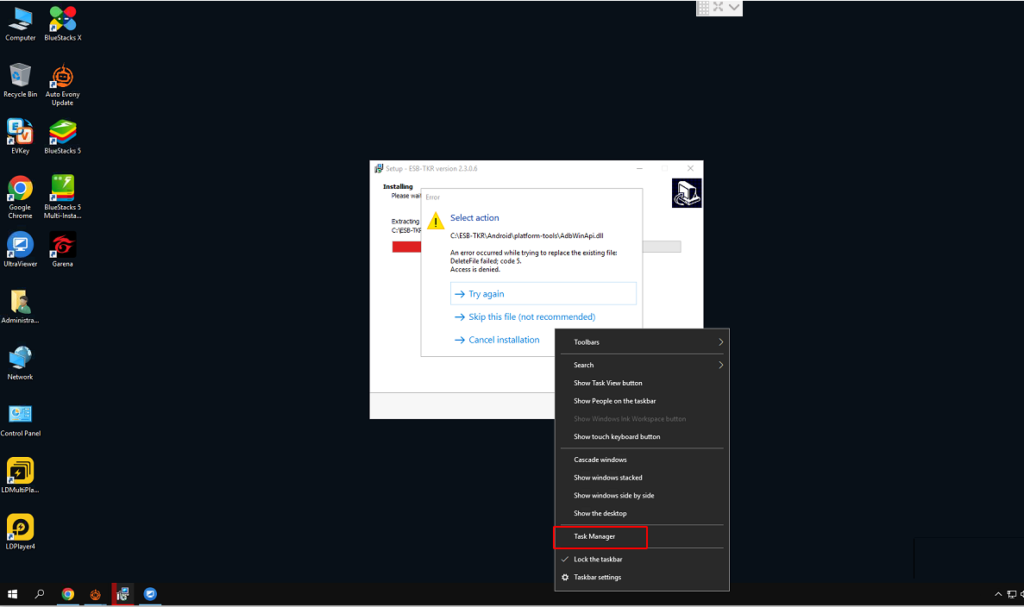Toggle Lock the taskbar option
Screen dimensions: 1024x607
[598, 559]
